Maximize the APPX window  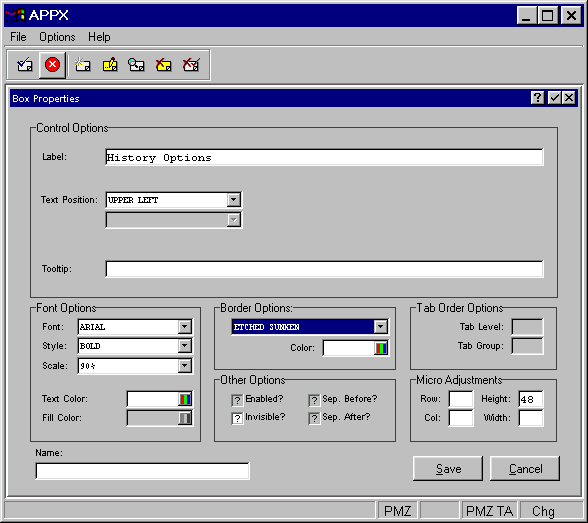tap(548, 16)
